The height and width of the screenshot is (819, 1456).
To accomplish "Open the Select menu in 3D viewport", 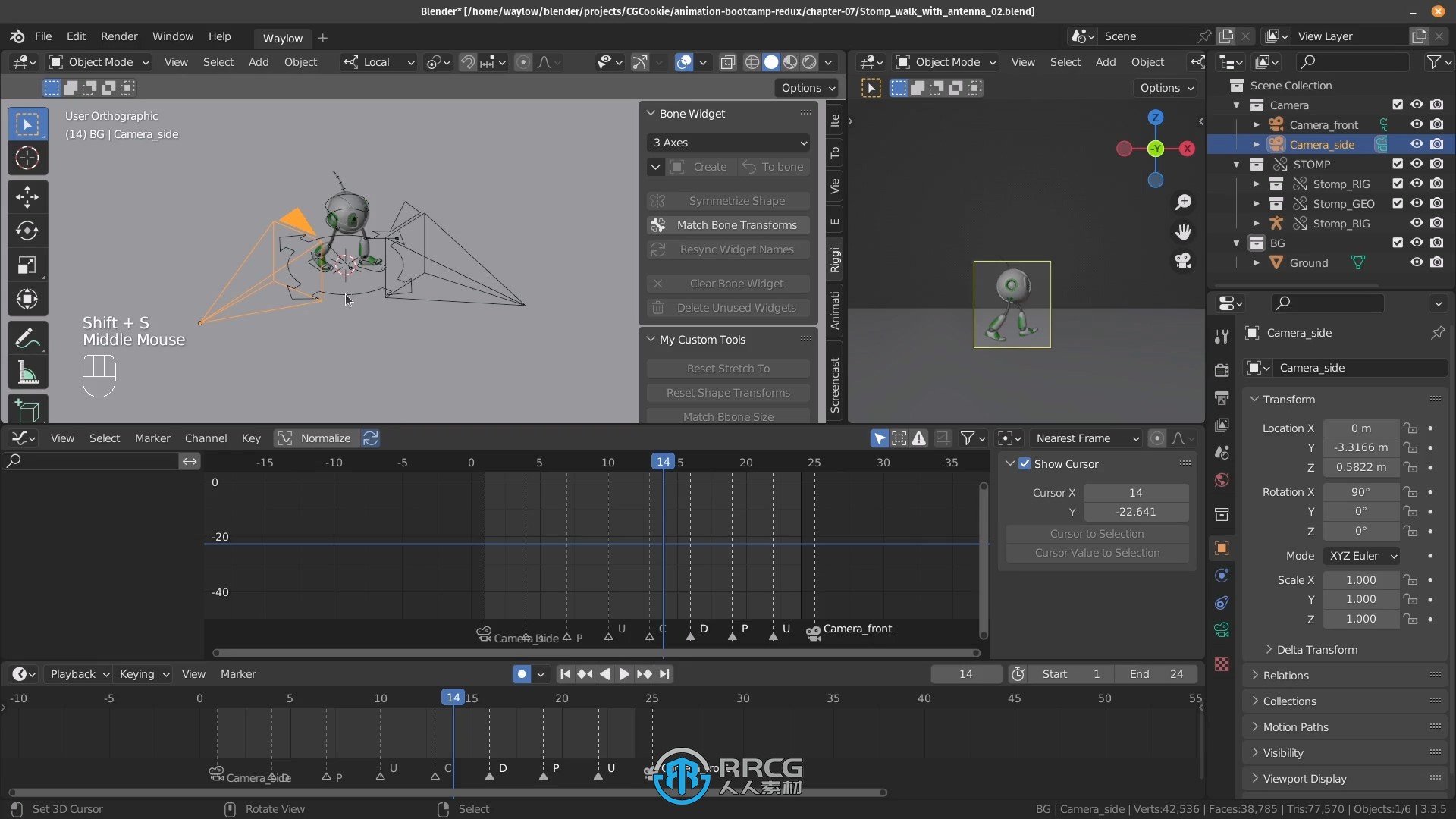I will [x=217, y=62].
